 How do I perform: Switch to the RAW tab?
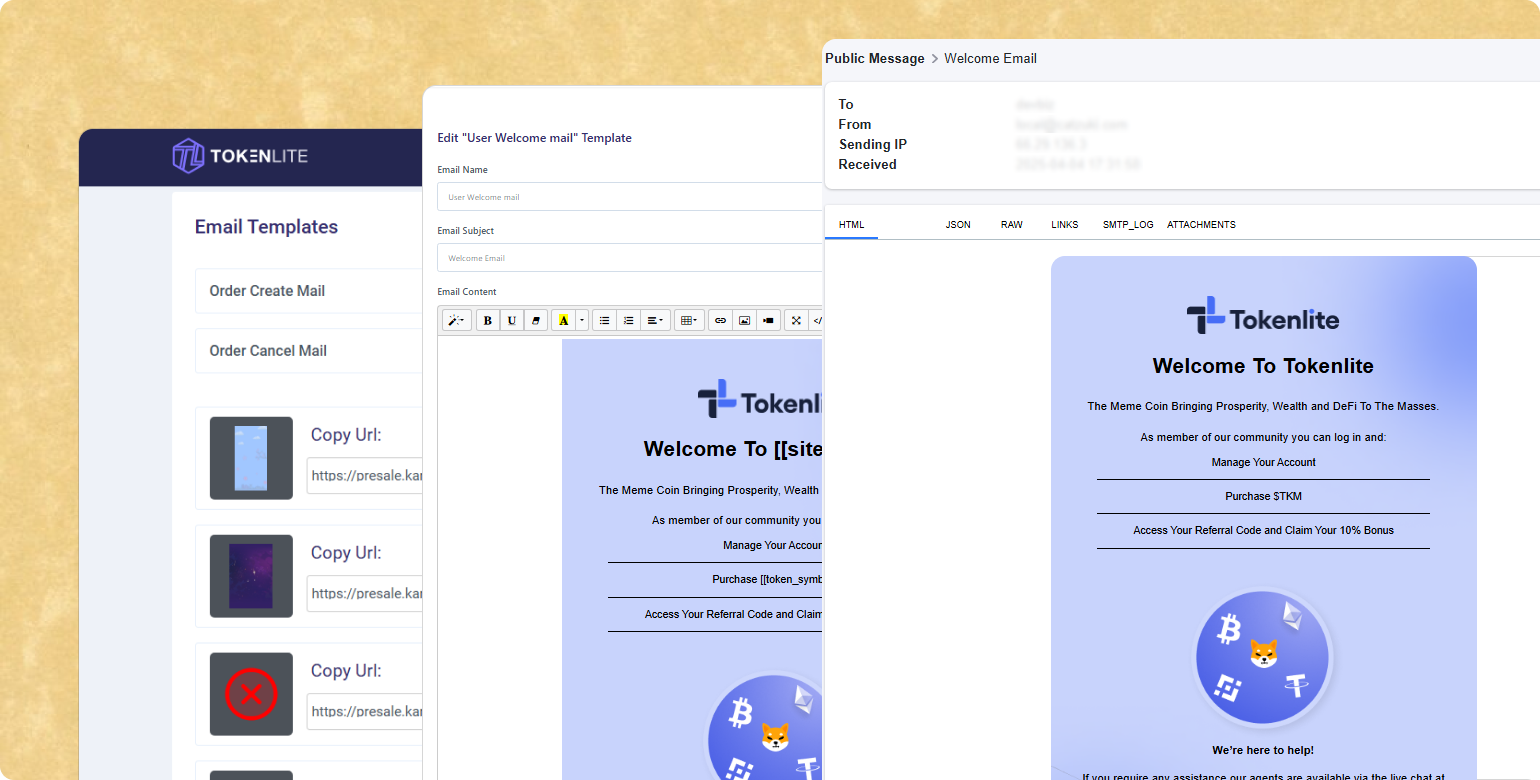(x=1012, y=225)
